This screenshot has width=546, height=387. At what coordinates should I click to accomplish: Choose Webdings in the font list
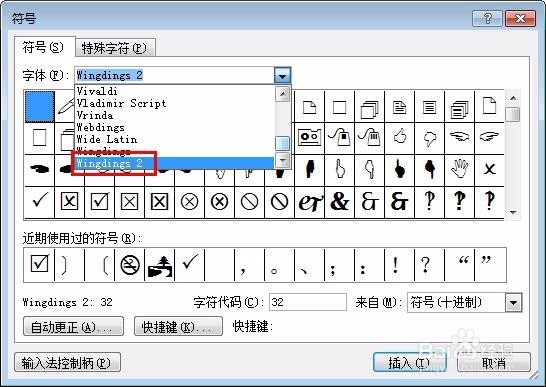(174, 127)
